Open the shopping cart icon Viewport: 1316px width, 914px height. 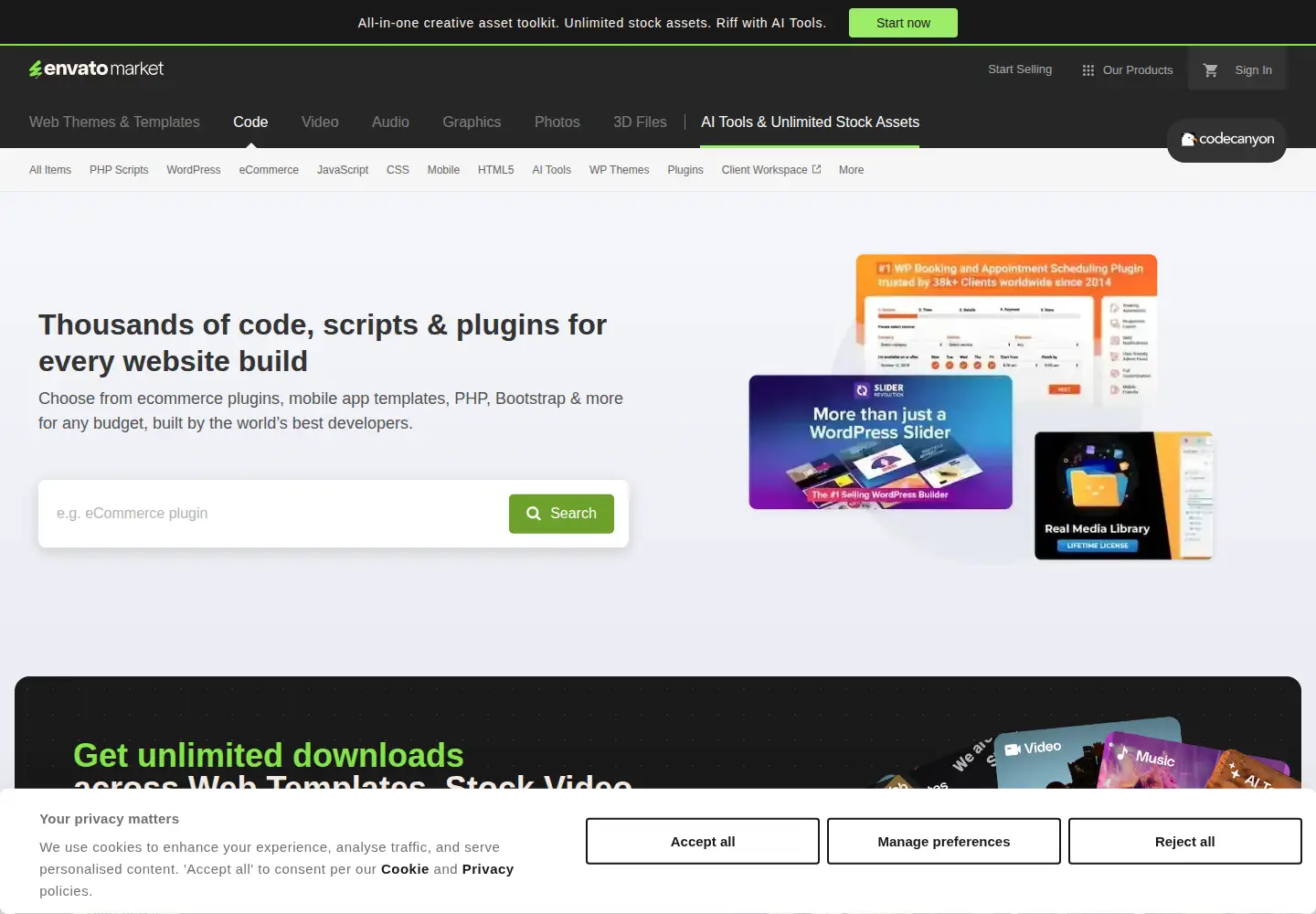coord(1210,69)
